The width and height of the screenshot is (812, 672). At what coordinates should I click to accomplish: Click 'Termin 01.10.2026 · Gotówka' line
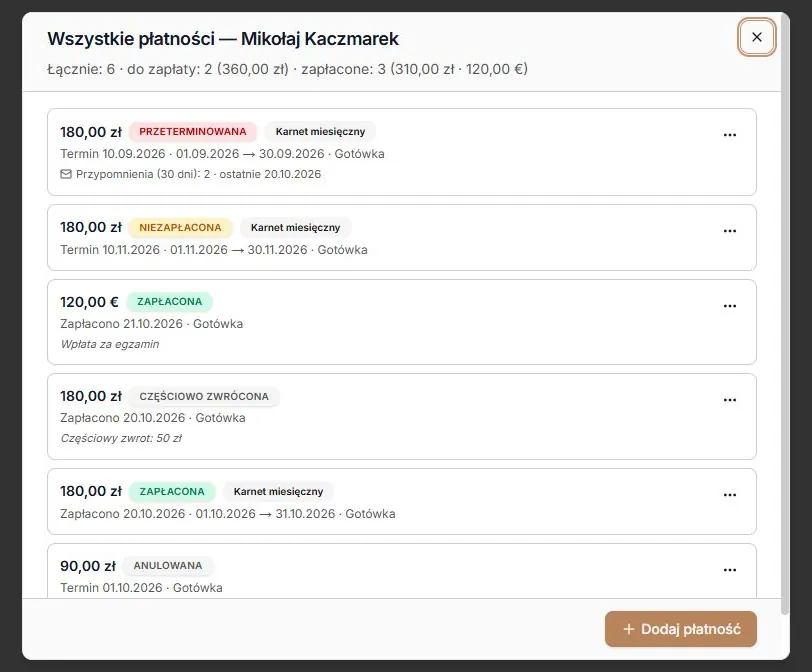coord(141,588)
